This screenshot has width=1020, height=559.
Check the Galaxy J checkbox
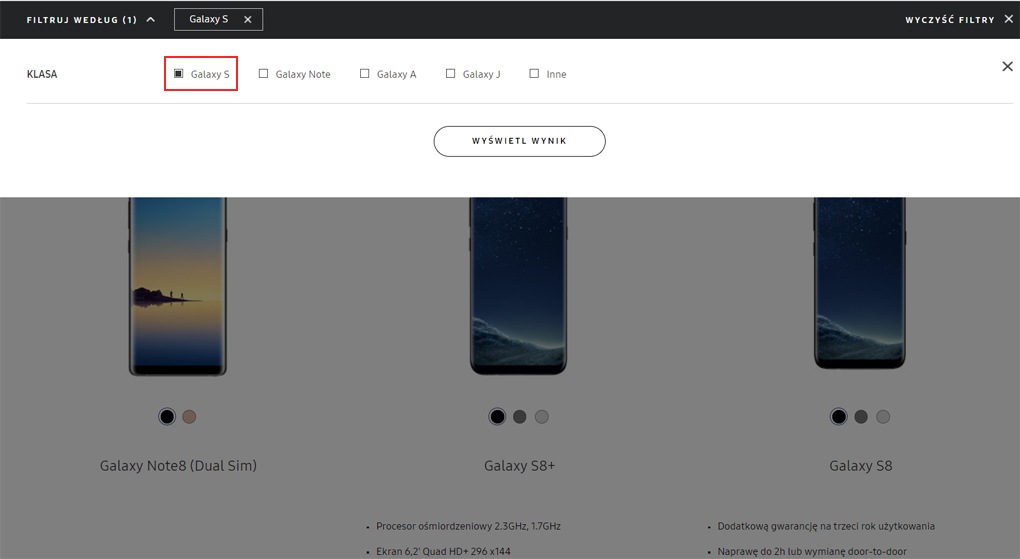coord(450,74)
